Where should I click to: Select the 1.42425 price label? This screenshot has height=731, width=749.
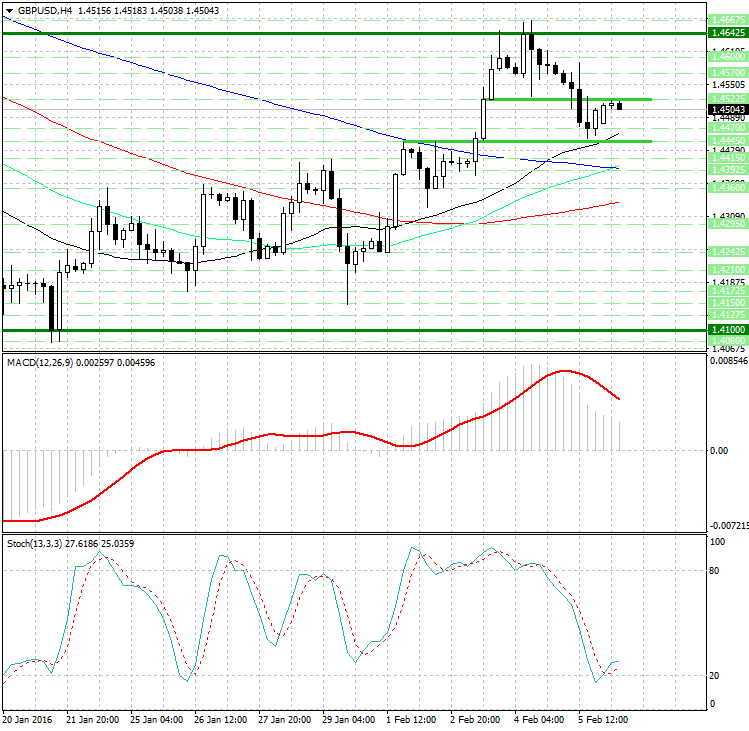tap(728, 251)
